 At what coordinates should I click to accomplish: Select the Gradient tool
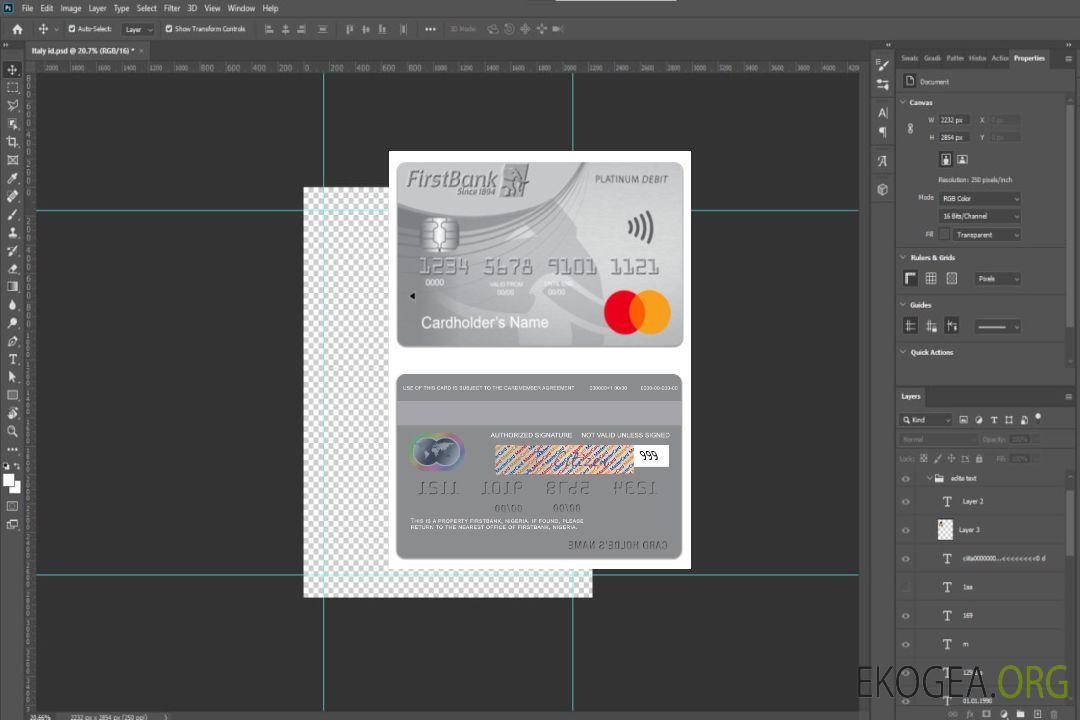coord(12,287)
